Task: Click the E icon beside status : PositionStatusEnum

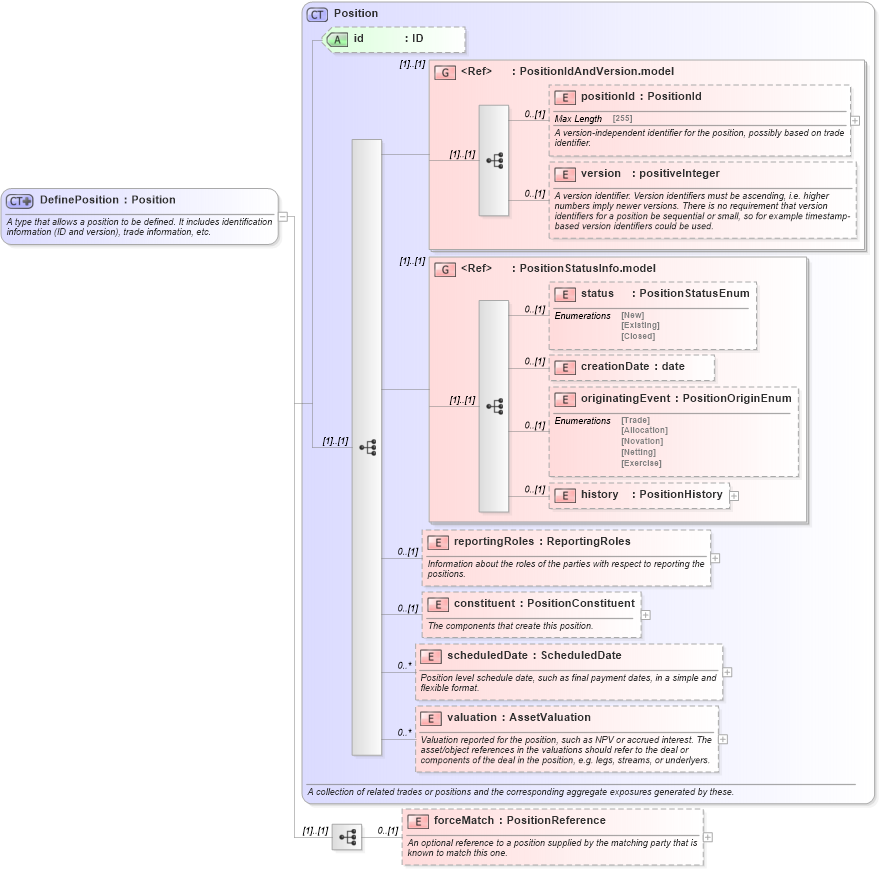Action: click(565, 294)
